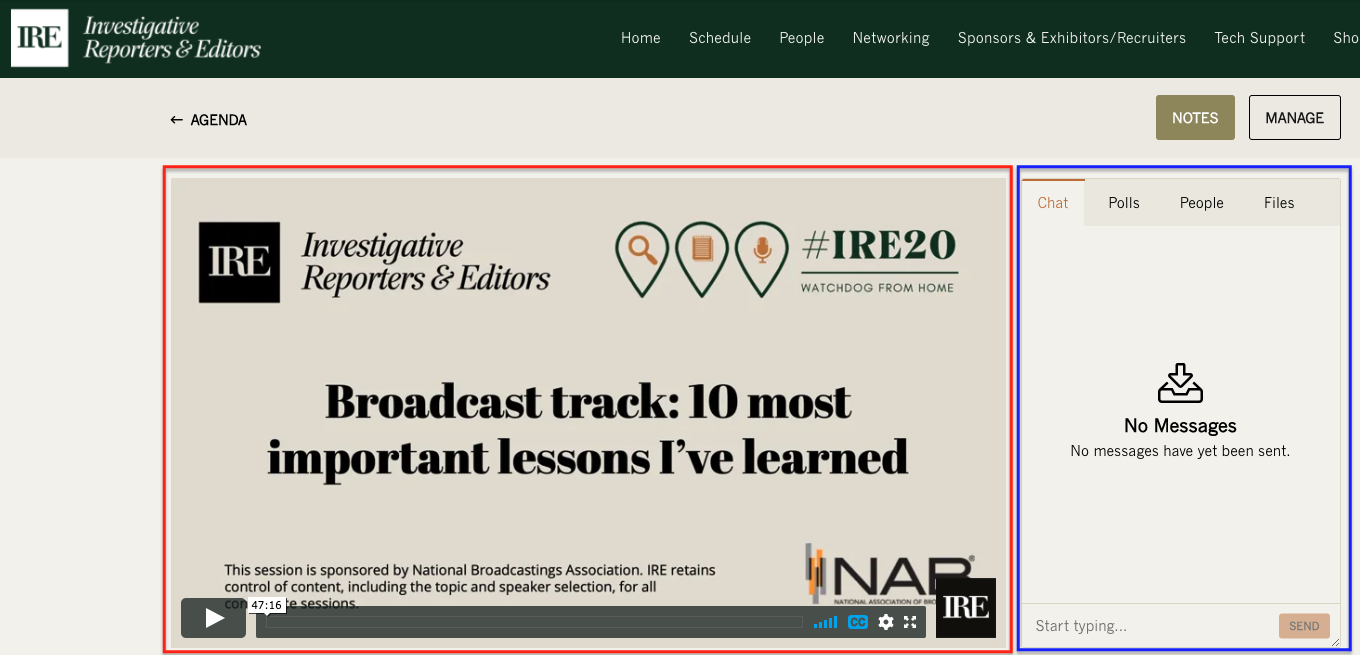The width and height of the screenshot is (1360, 655).
Task: Click the "No messages have yet been sent." text
Action: pyautogui.click(x=1180, y=451)
